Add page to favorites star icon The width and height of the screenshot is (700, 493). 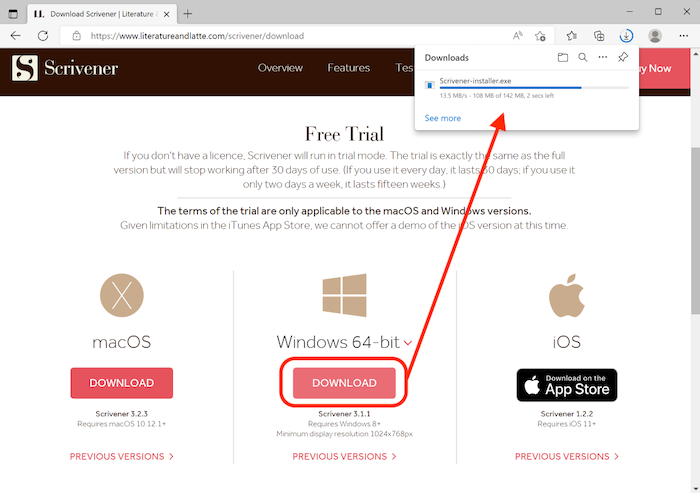tap(540, 36)
